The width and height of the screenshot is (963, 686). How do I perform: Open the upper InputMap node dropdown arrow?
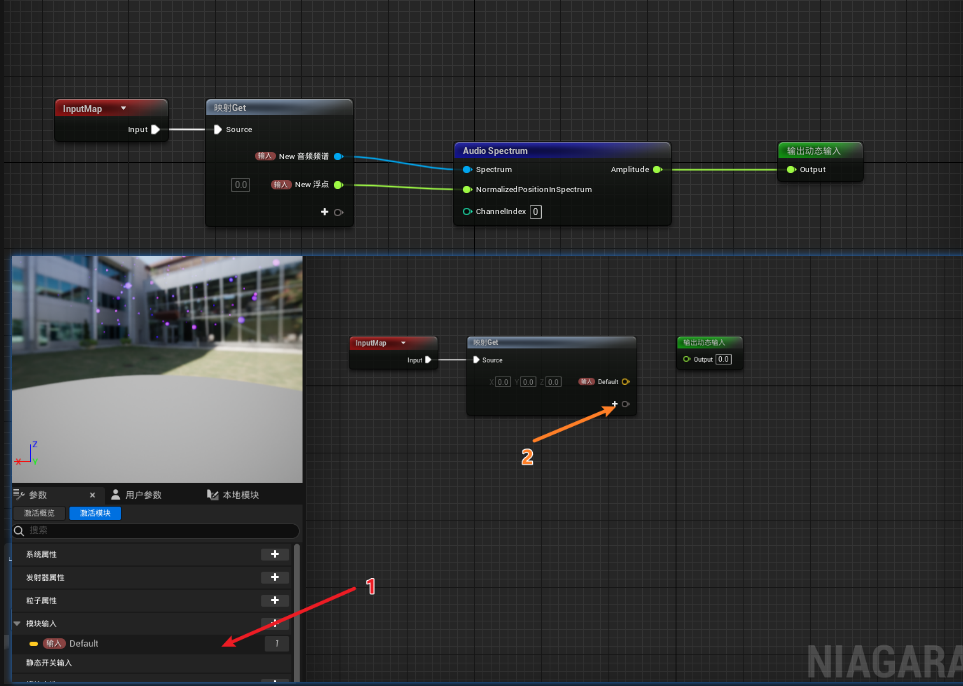[x=123, y=108]
